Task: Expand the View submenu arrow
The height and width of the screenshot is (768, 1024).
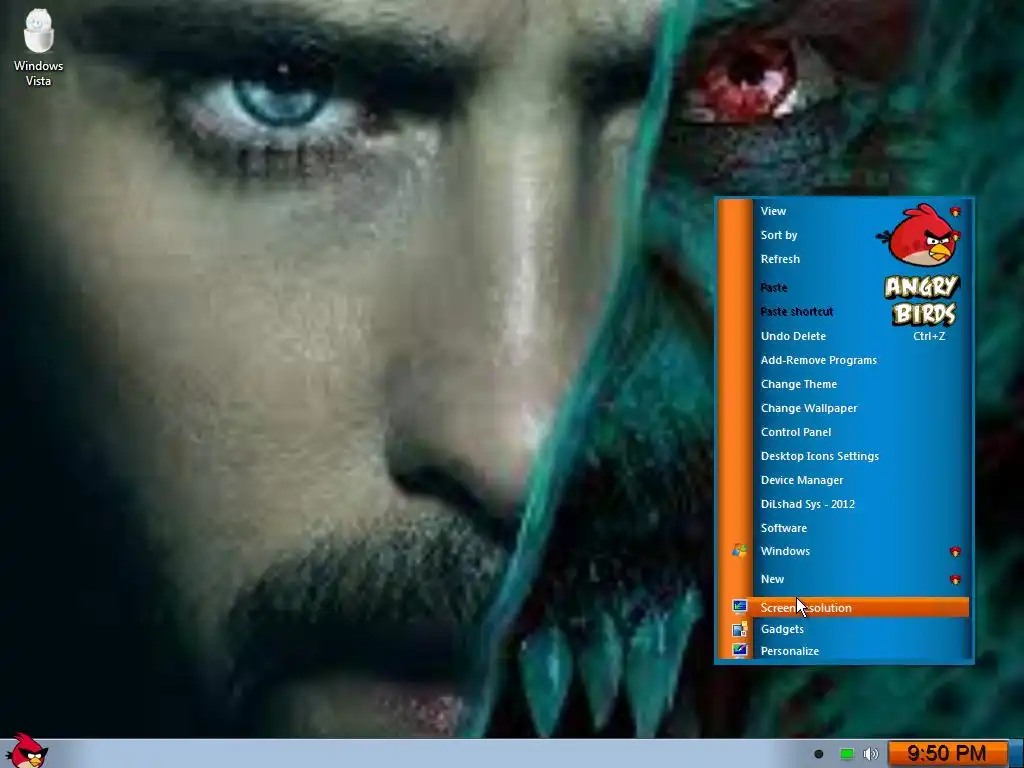Action: (x=955, y=212)
